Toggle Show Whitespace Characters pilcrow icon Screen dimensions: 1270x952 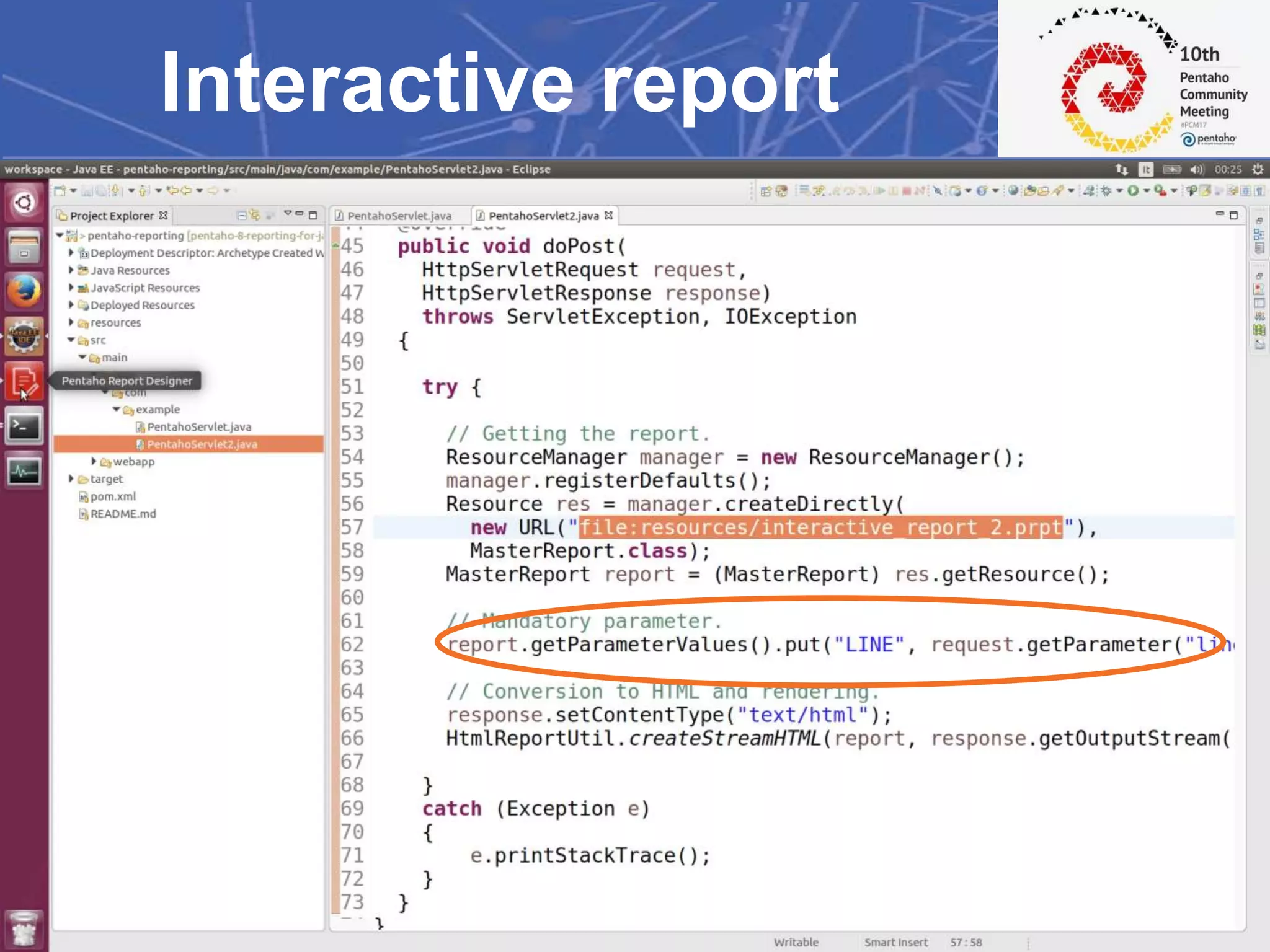(1259, 191)
